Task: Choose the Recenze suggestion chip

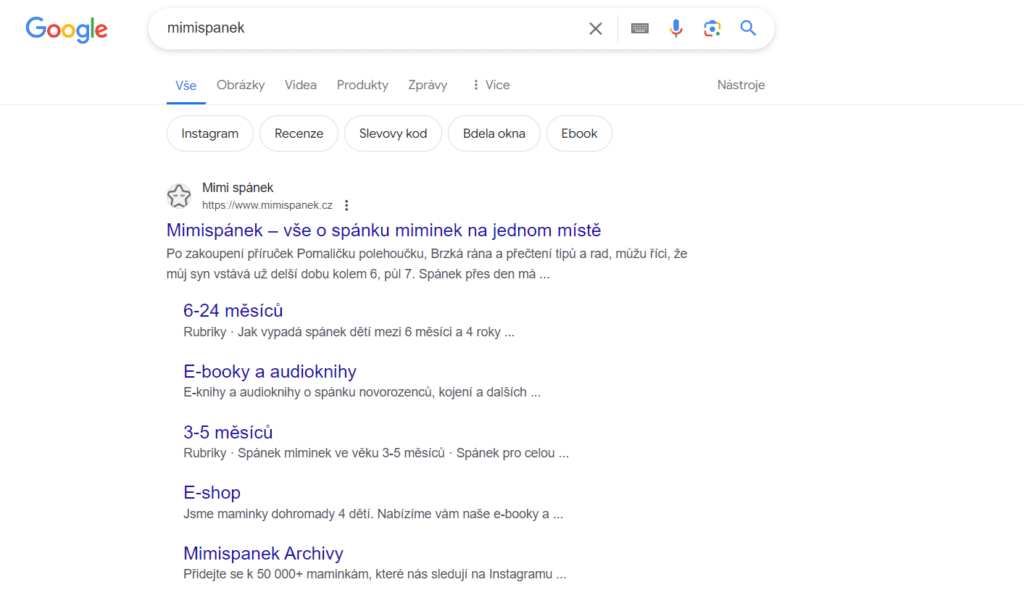Action: pos(298,133)
